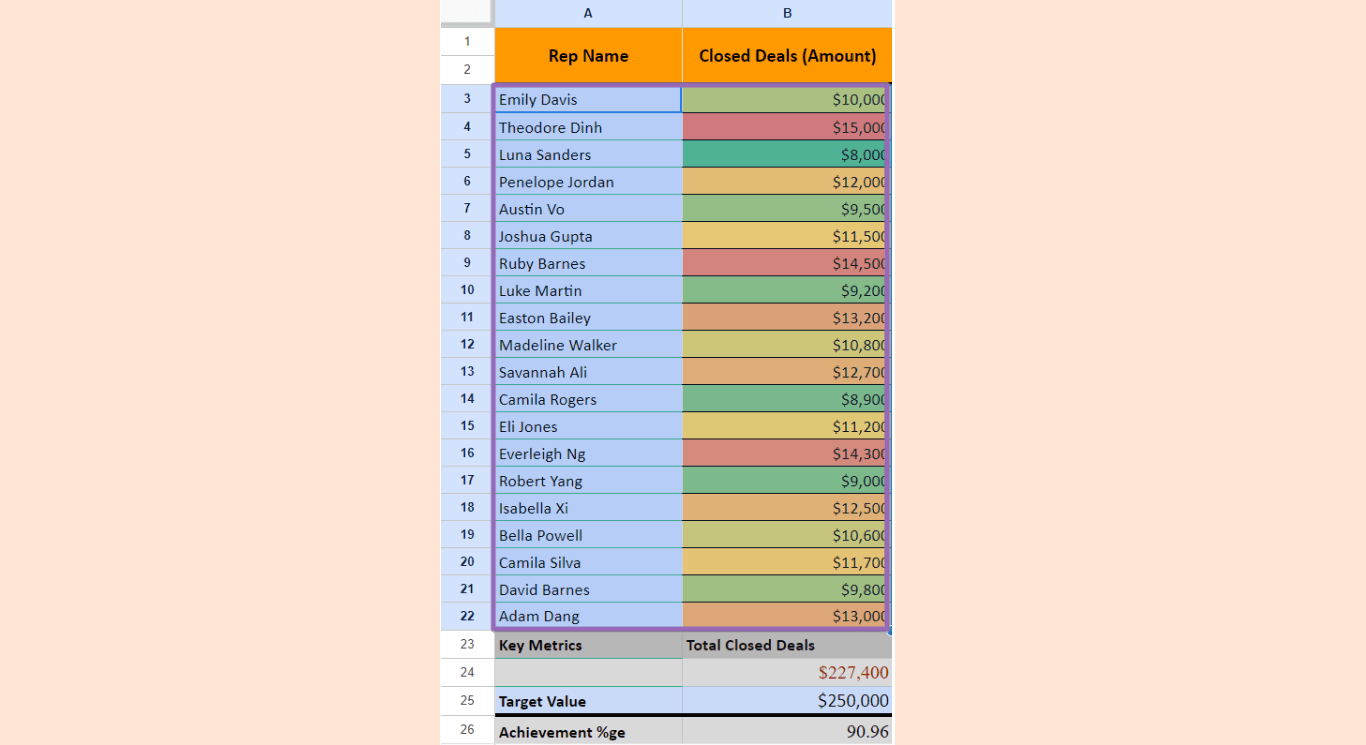The height and width of the screenshot is (745, 1366).
Task: Click the $8,900 amount cell
Action: tap(786, 399)
